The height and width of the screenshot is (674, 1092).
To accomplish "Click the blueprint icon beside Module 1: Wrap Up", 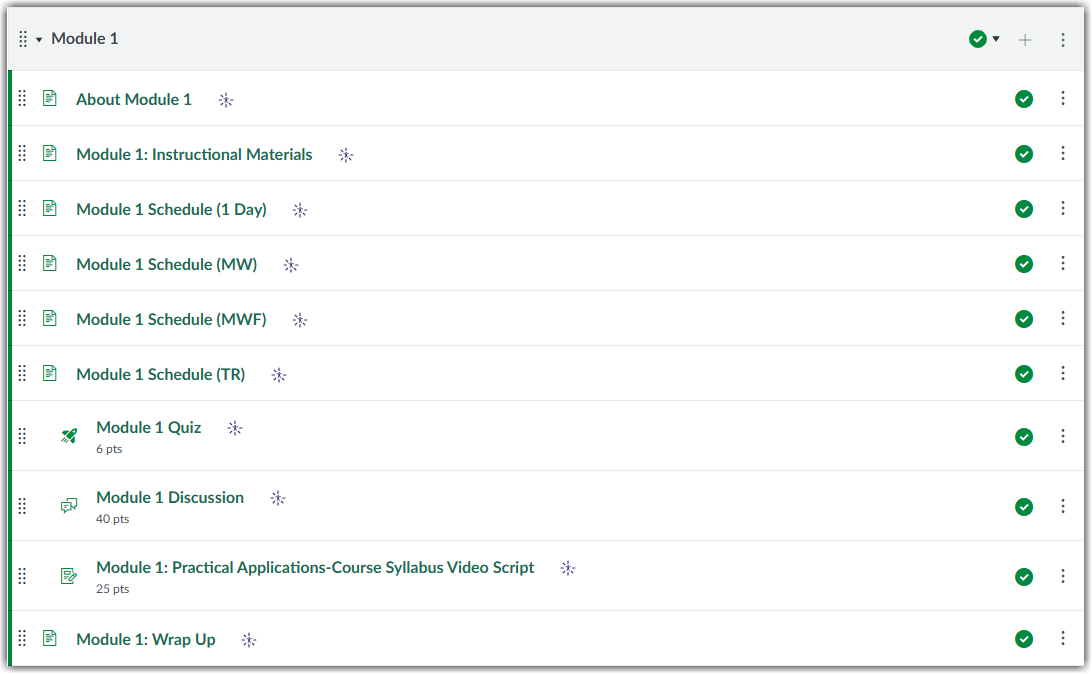I will (x=248, y=638).
